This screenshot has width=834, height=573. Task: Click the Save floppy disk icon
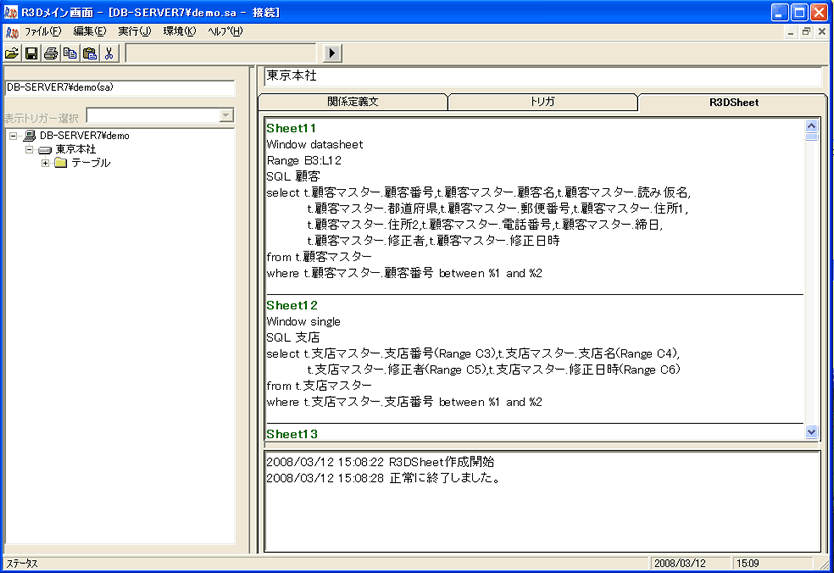click(31, 53)
